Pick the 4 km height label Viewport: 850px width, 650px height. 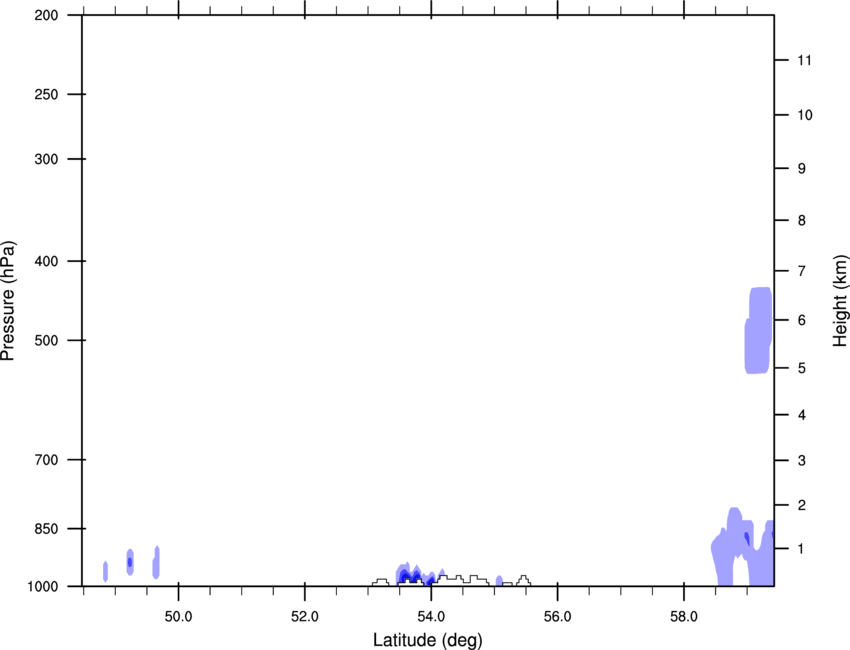coord(802,415)
